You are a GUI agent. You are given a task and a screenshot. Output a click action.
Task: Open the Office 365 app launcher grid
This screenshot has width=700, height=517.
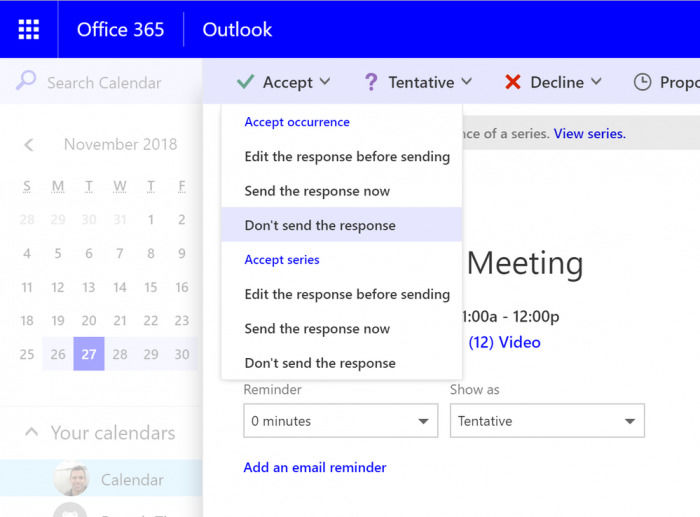[x=29, y=29]
